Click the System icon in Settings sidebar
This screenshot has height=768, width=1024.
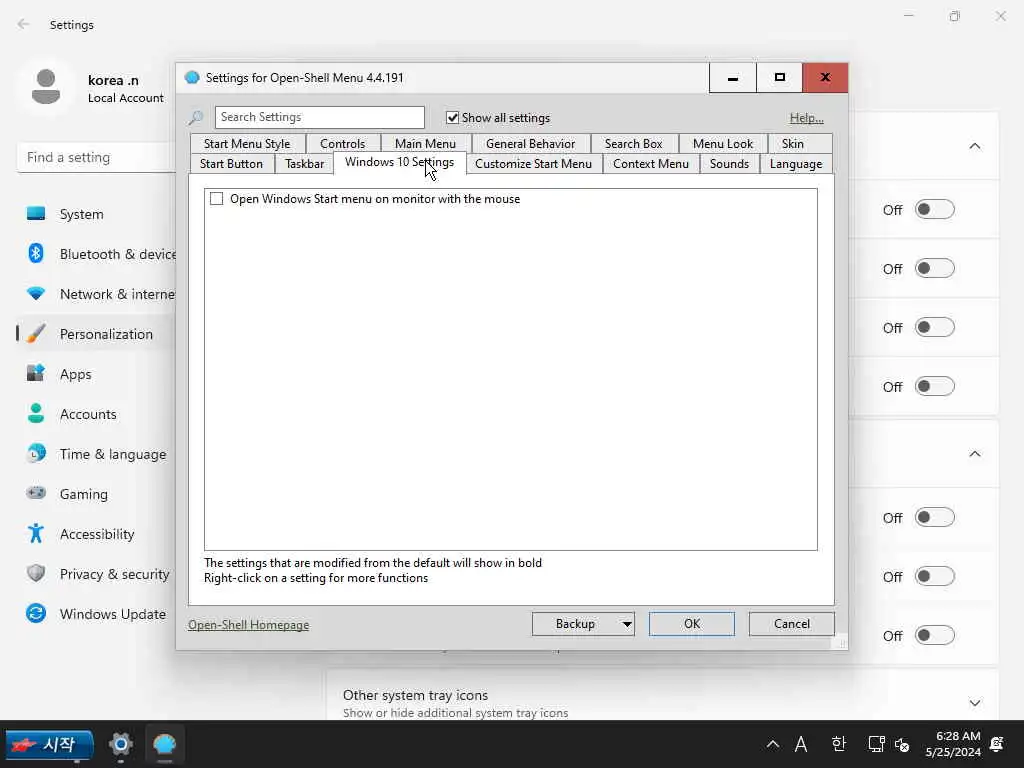36,214
